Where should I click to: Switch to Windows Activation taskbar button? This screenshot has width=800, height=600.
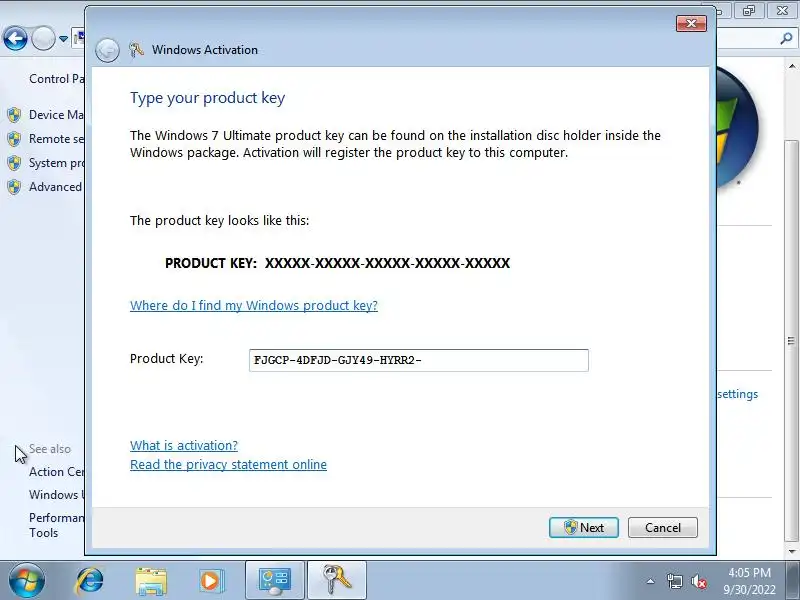coord(337,581)
